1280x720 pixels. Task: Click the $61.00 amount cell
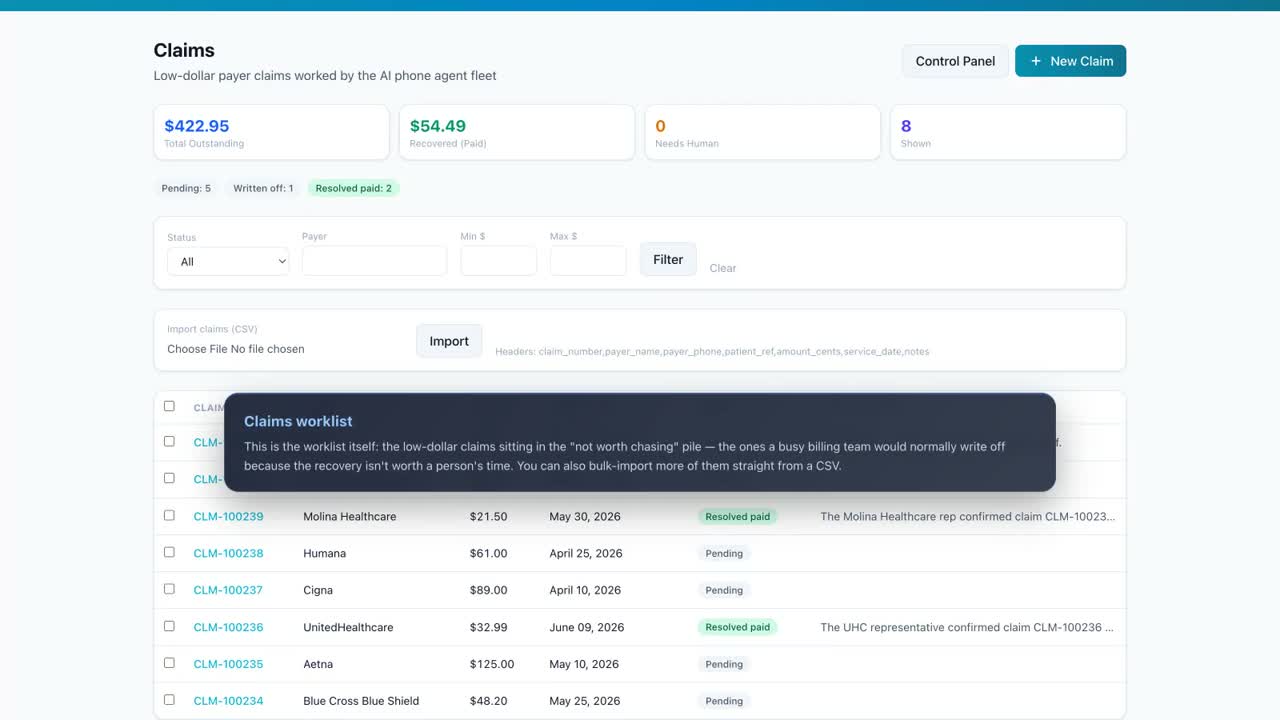coord(489,554)
